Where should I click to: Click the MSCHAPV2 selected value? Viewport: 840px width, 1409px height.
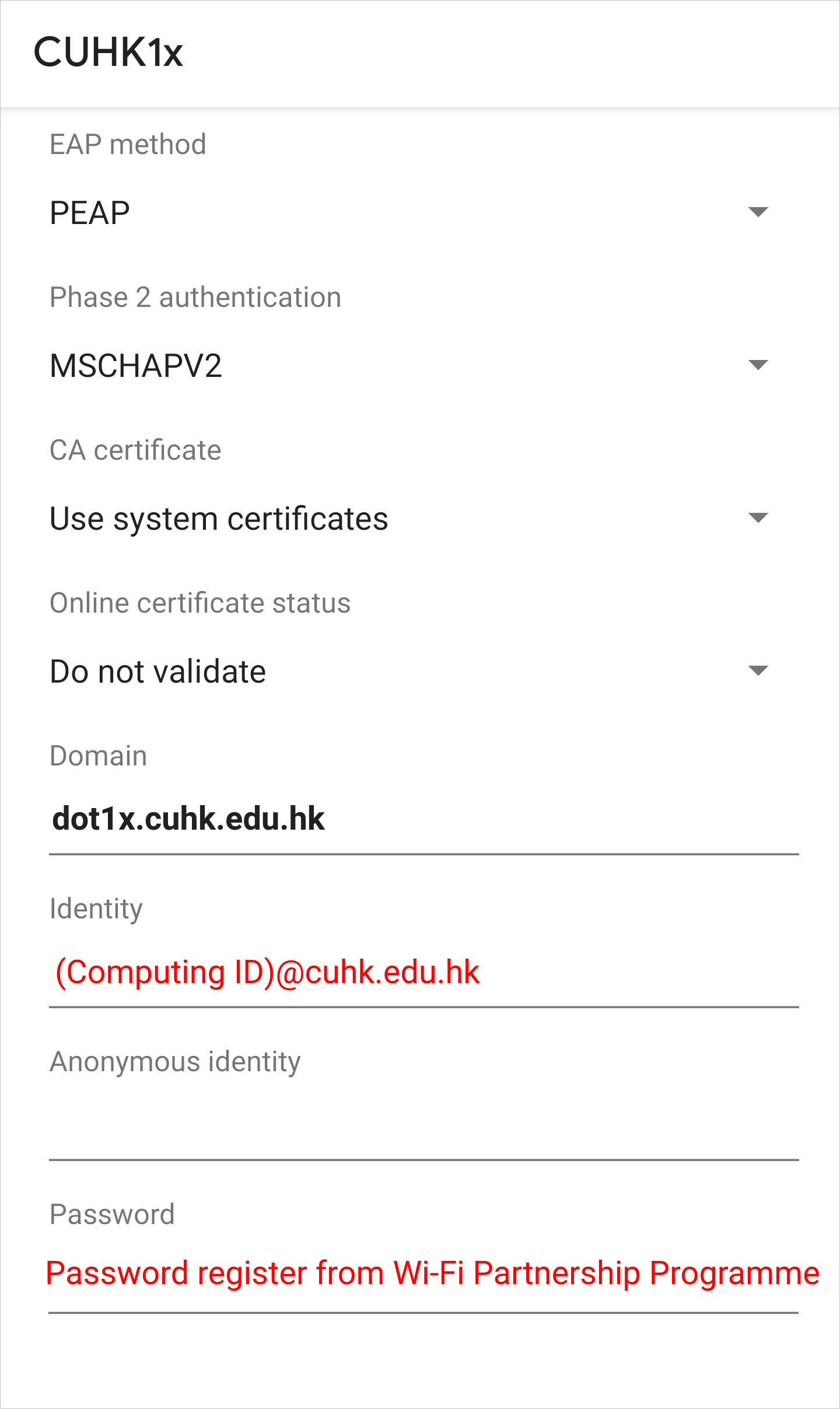[x=136, y=366]
